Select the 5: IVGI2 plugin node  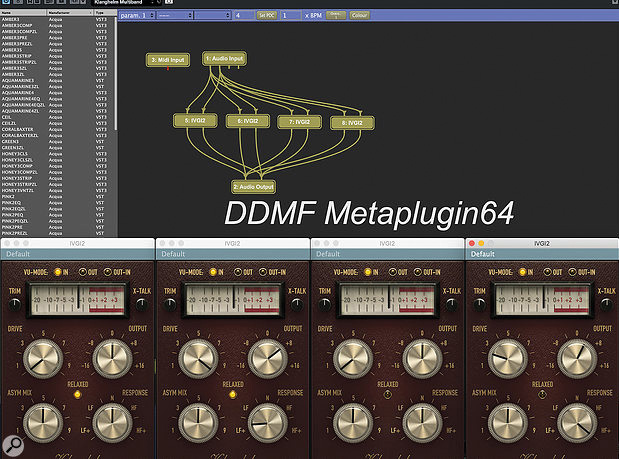195,121
